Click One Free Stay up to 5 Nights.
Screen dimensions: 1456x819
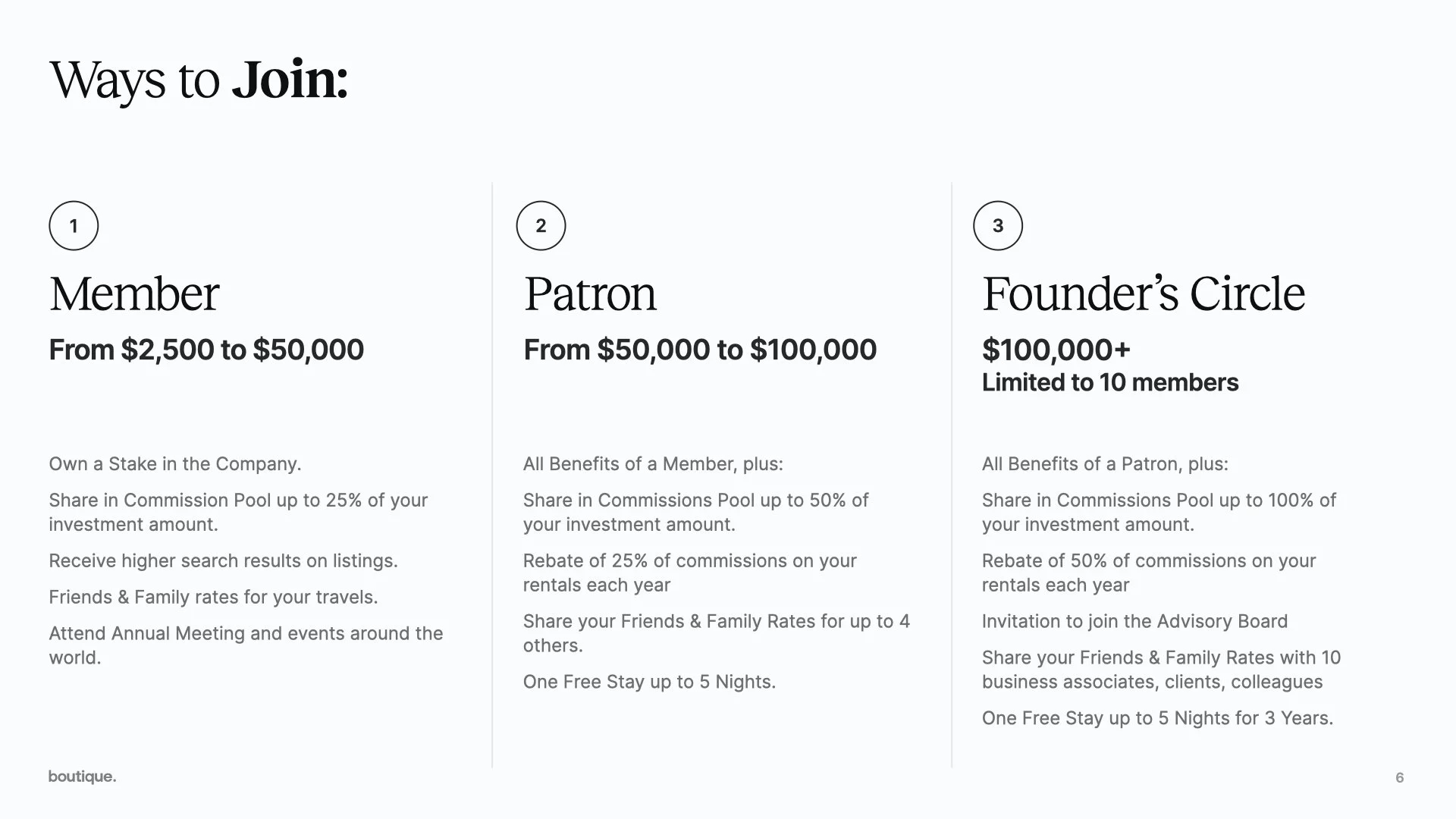point(649,682)
